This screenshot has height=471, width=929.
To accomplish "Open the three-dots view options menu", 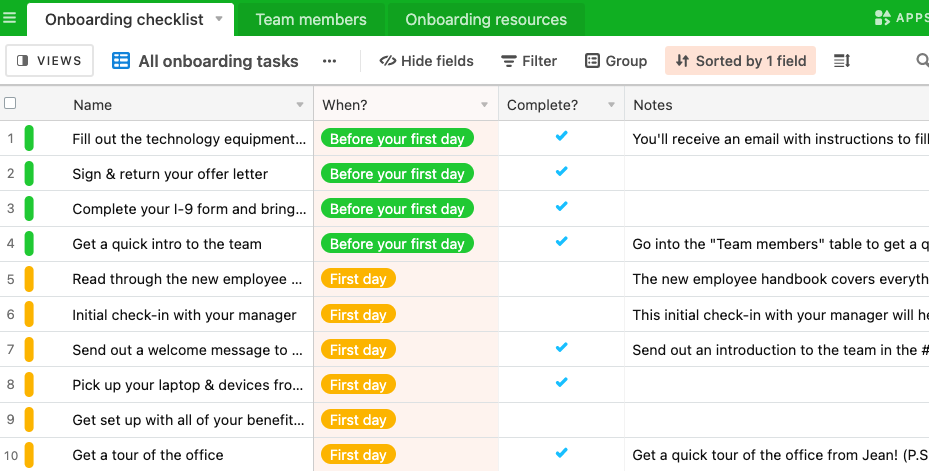I will coord(329,60).
